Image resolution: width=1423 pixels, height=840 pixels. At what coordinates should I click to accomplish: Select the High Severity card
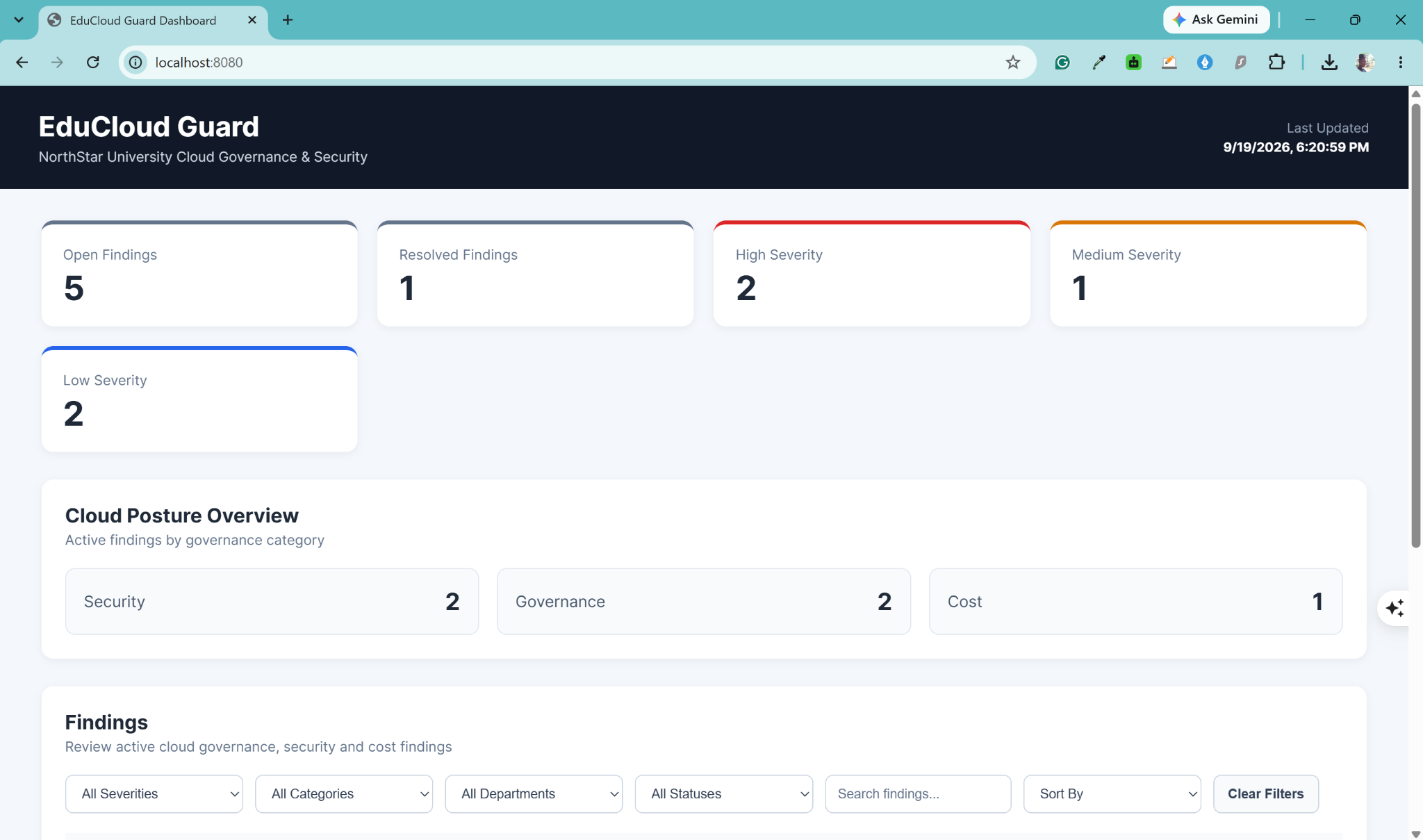point(872,274)
